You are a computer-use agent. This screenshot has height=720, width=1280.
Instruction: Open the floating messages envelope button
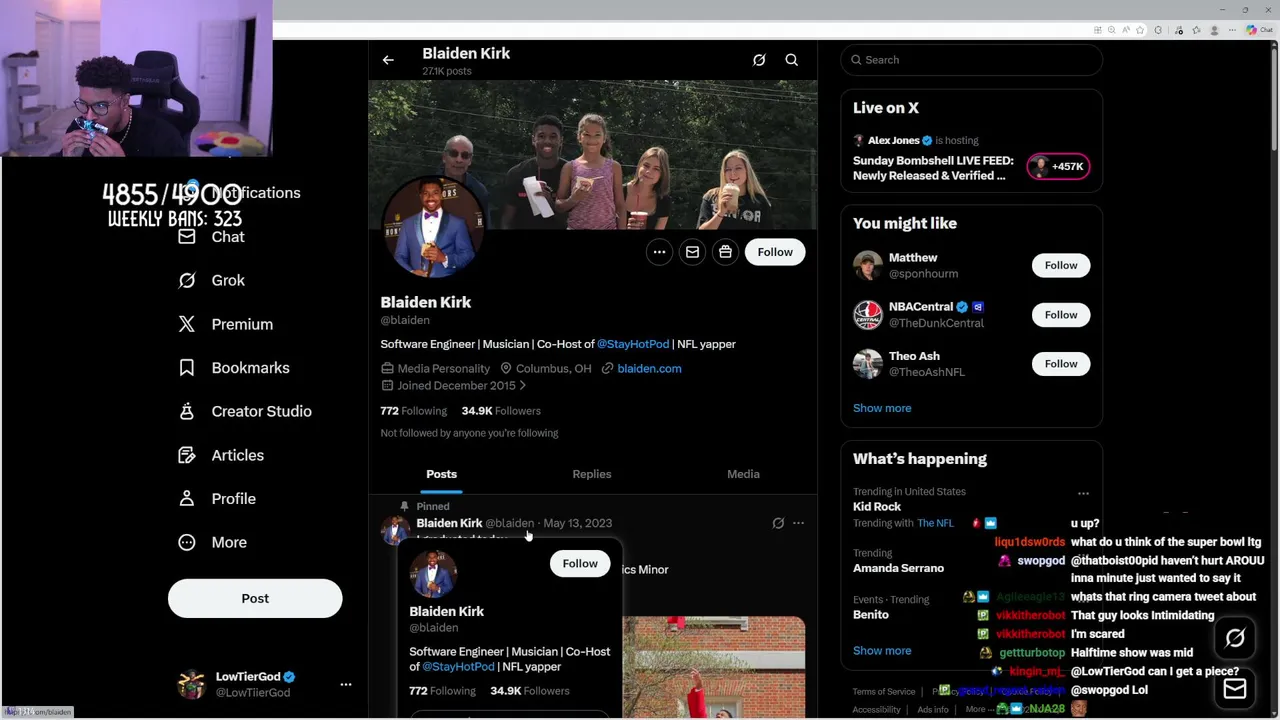1235,688
